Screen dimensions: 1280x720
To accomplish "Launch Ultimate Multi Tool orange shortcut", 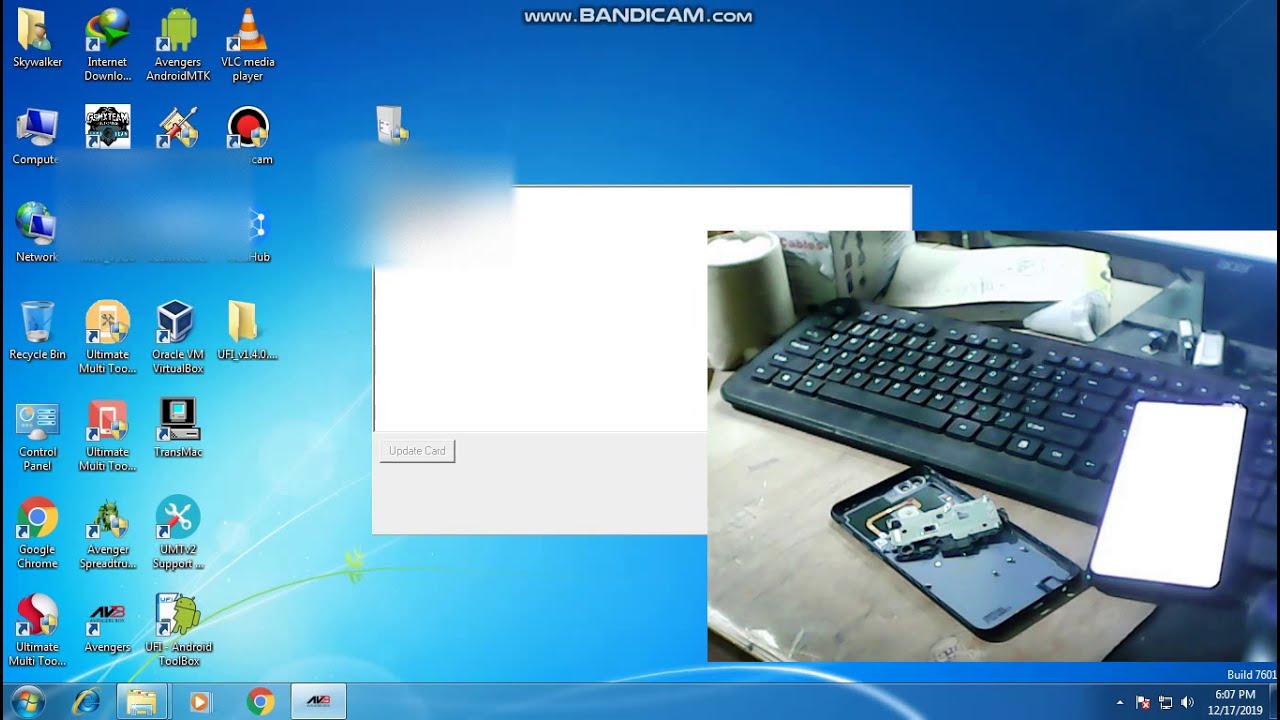I will point(107,337).
